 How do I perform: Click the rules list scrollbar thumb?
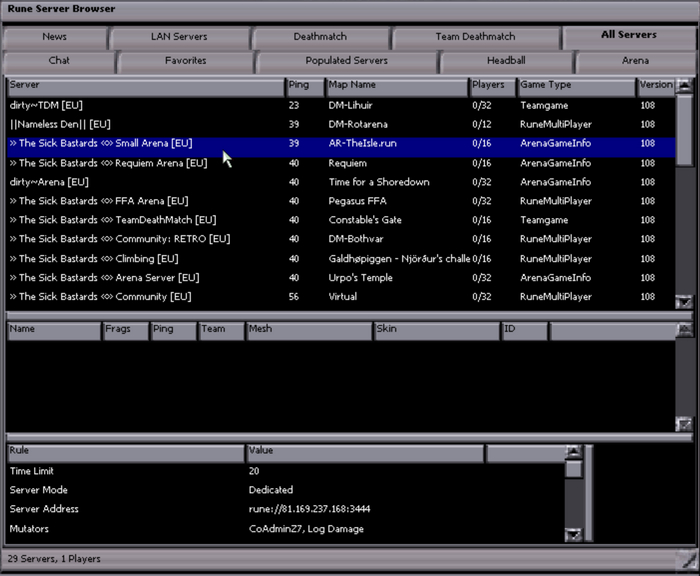point(574,469)
